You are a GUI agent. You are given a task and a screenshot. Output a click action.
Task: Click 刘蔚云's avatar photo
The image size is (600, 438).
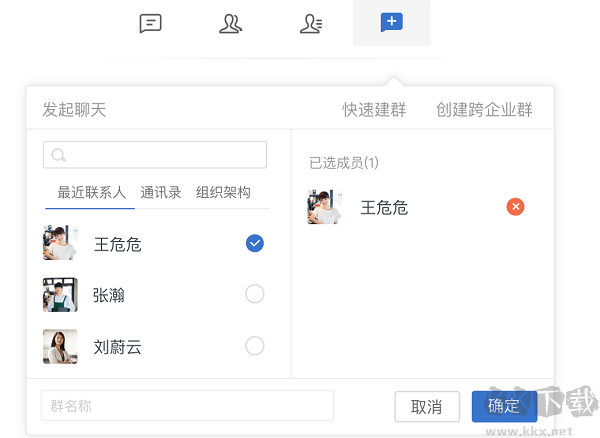[60, 346]
